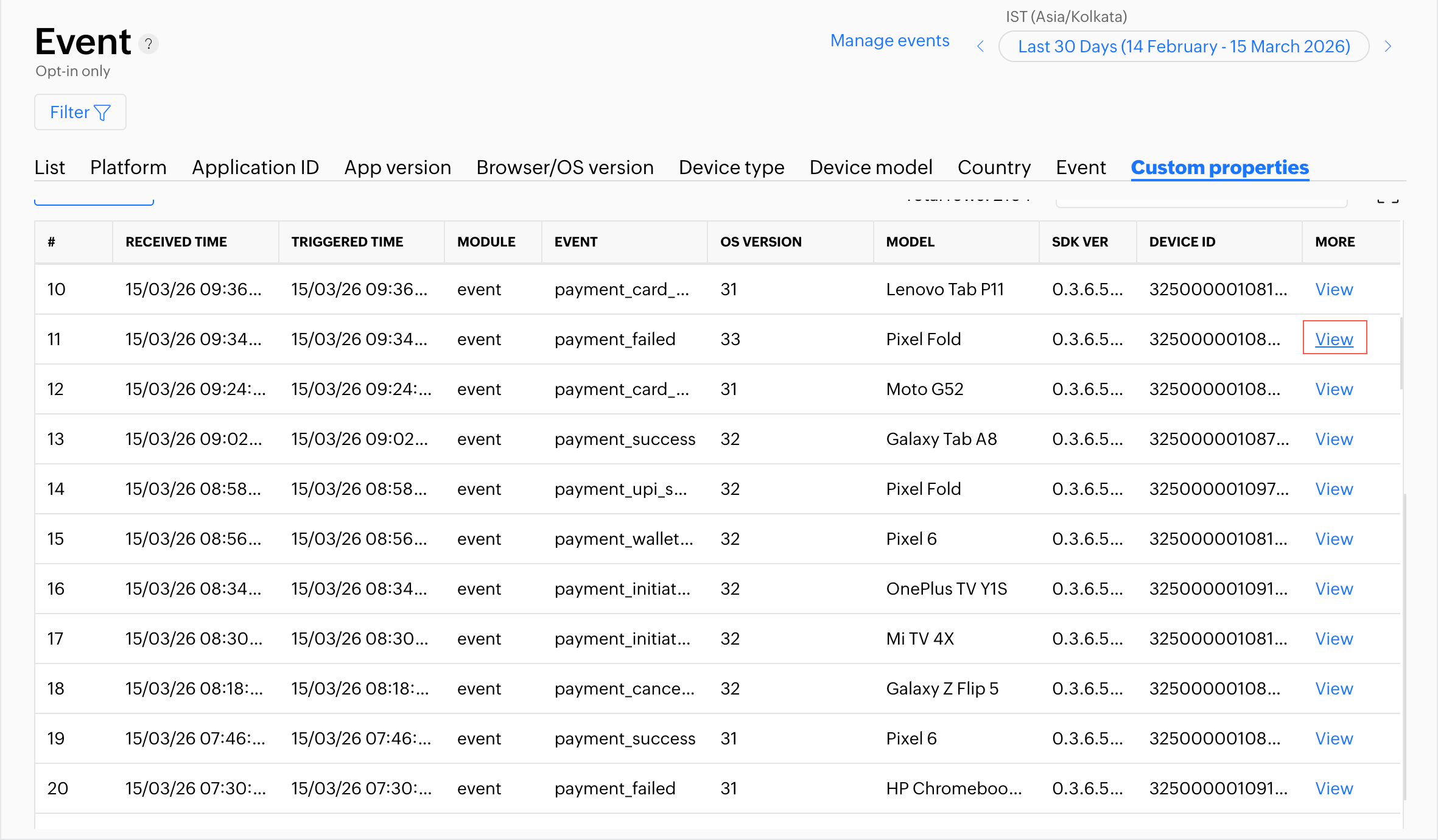Image resolution: width=1438 pixels, height=840 pixels.
Task: Select the Moto G52 model cell
Action: [x=924, y=389]
